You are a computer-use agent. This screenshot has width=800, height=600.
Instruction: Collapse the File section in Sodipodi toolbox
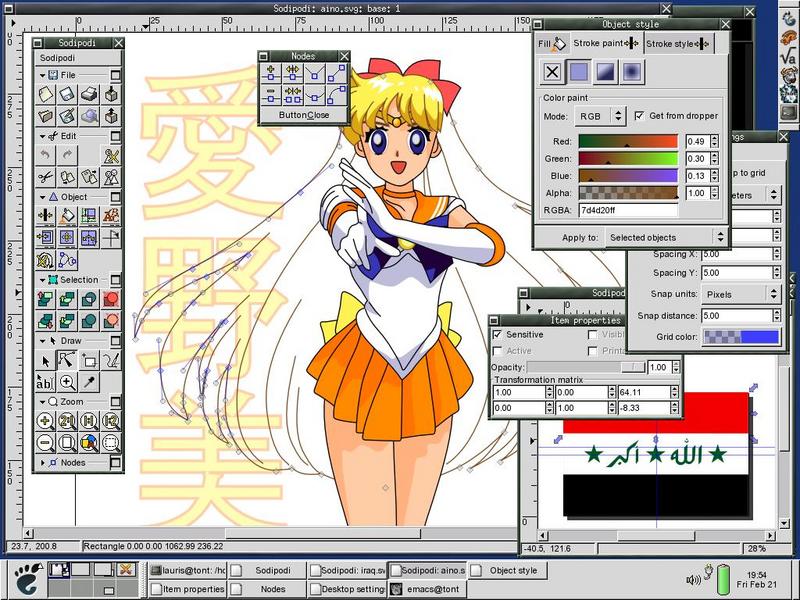tap(42, 75)
